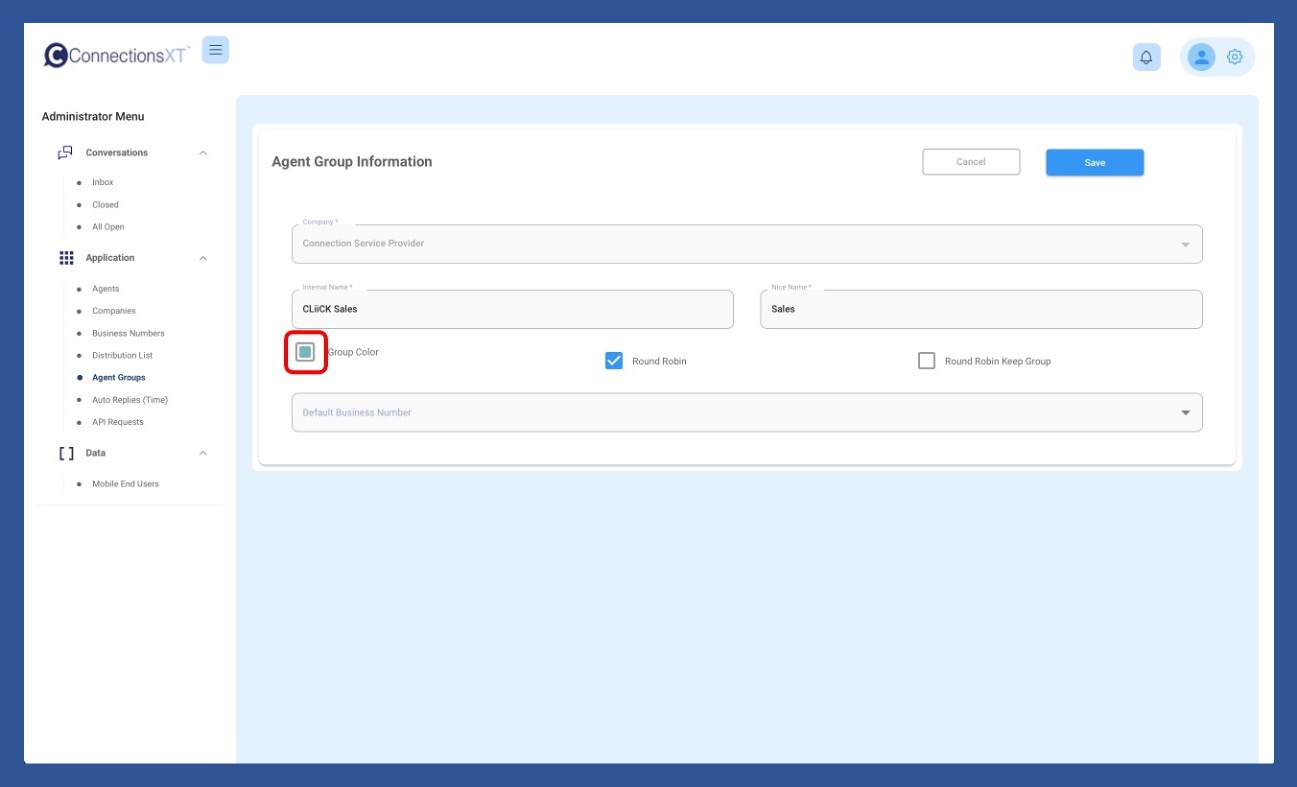Click the Internal Name text field
Screen dimensions: 1297x787
pos(512,310)
